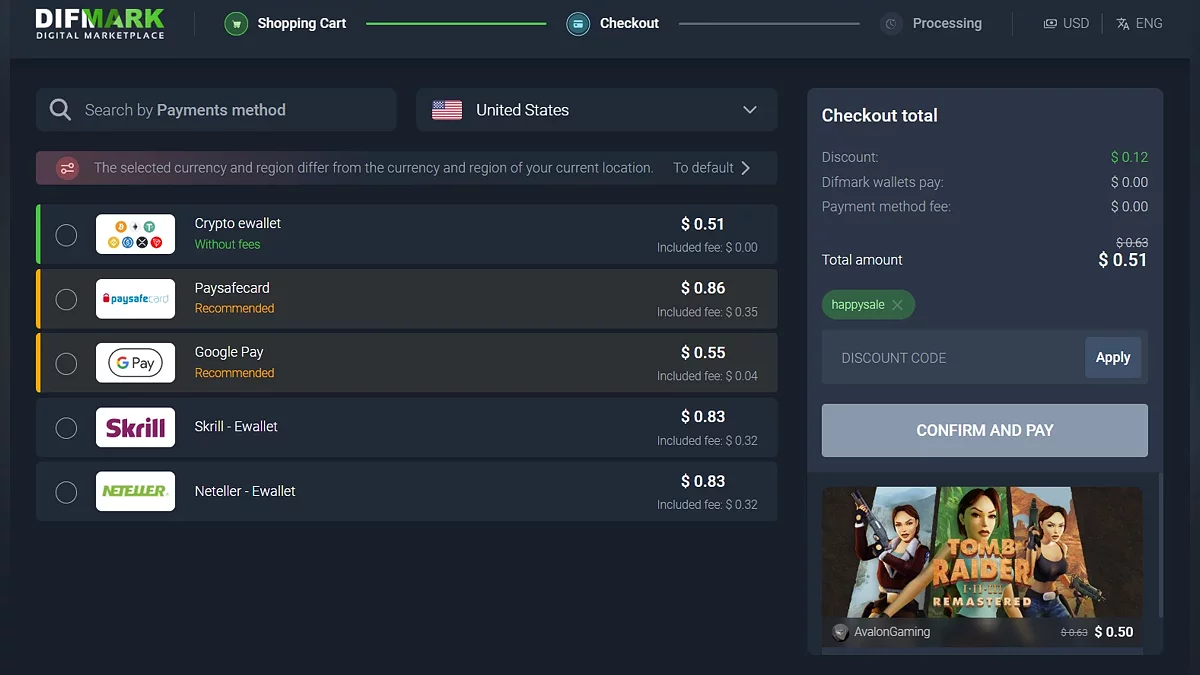
Task: Click the Neteller logo
Action: (x=135, y=491)
